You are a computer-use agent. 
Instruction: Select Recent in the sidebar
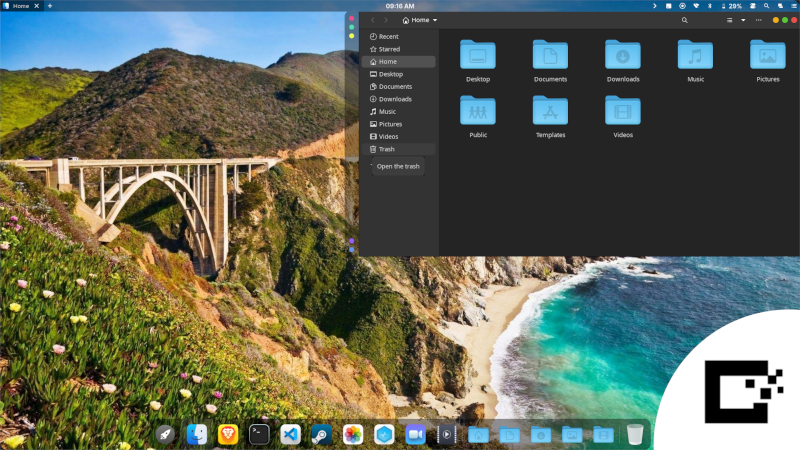click(x=388, y=36)
